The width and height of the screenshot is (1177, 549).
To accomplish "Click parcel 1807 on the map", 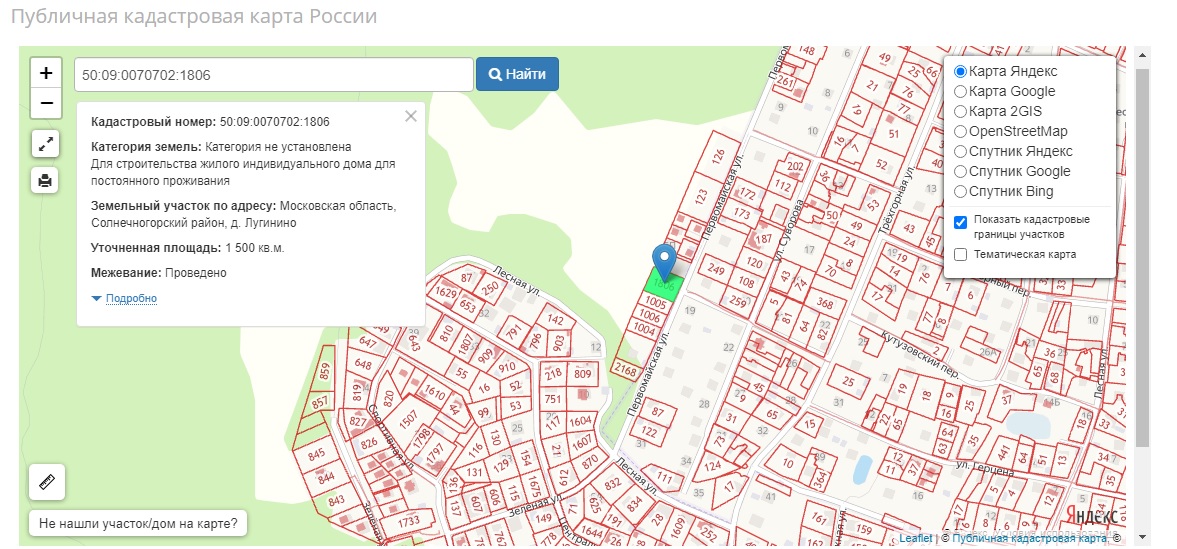I will [467, 343].
